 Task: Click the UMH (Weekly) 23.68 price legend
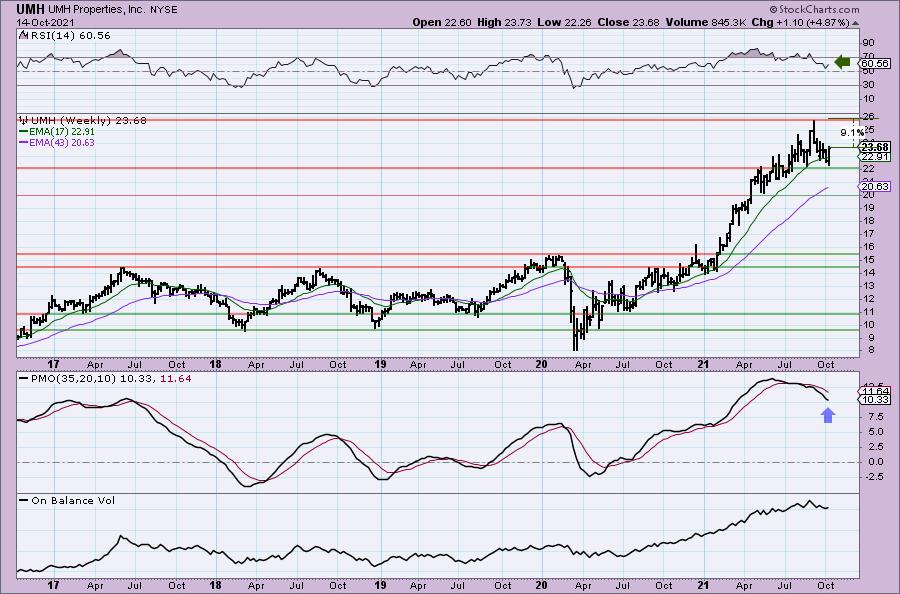coord(83,121)
